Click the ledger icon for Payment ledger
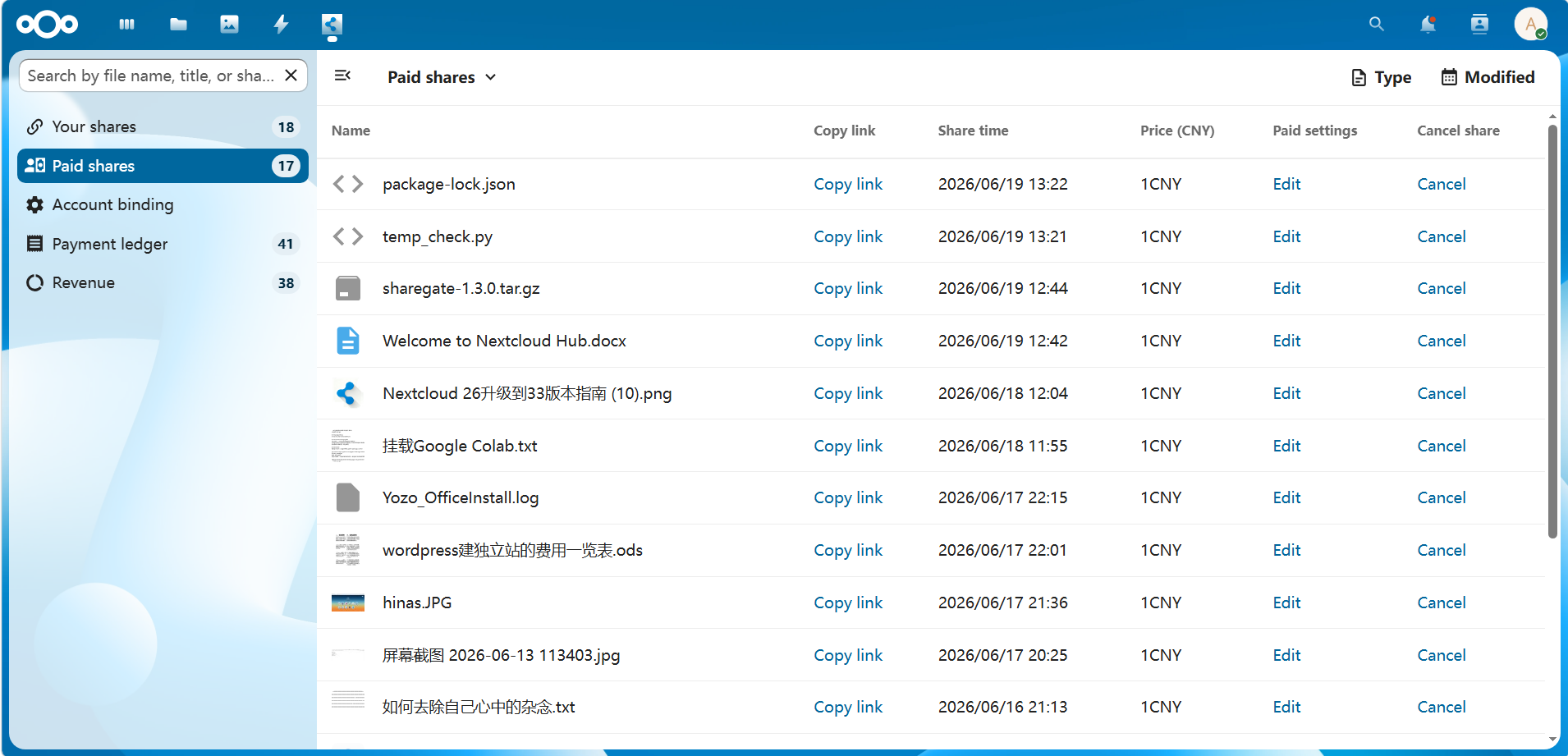1568x756 pixels. [34, 244]
